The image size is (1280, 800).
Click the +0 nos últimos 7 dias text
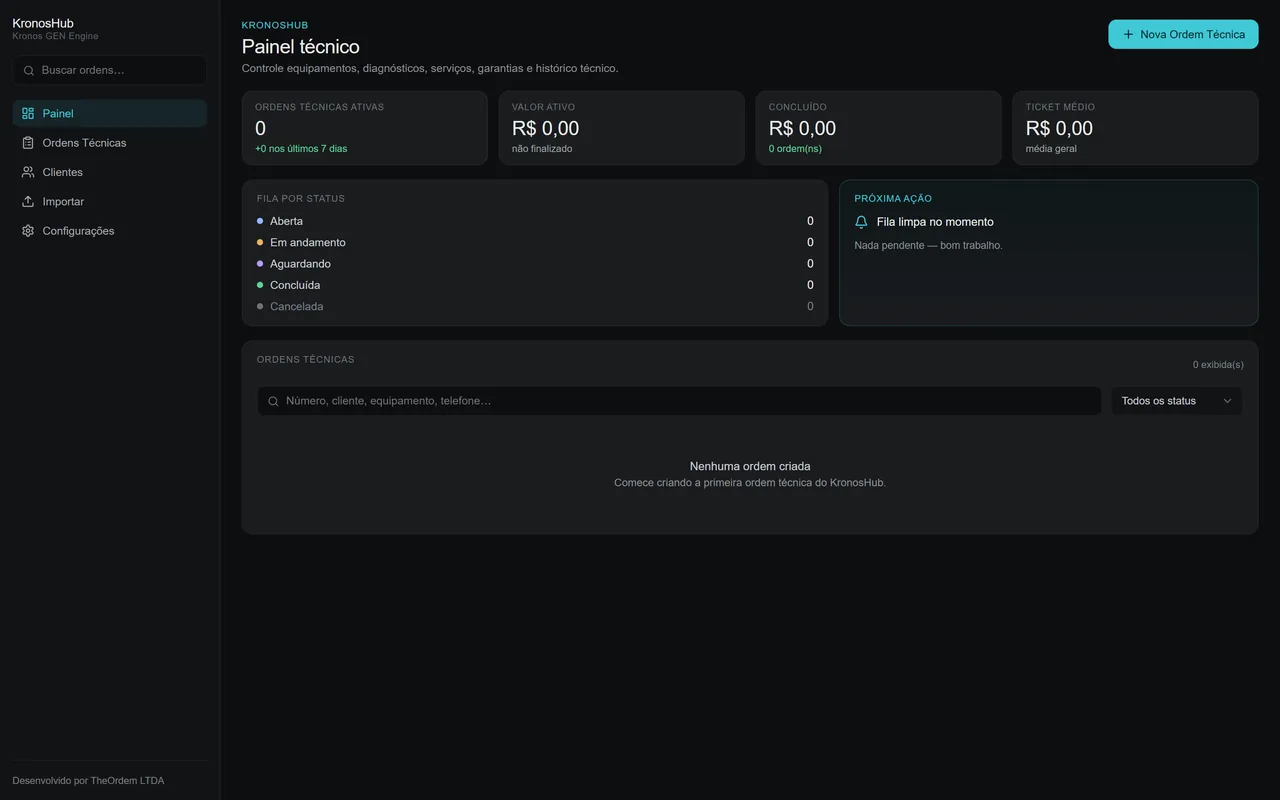click(301, 149)
